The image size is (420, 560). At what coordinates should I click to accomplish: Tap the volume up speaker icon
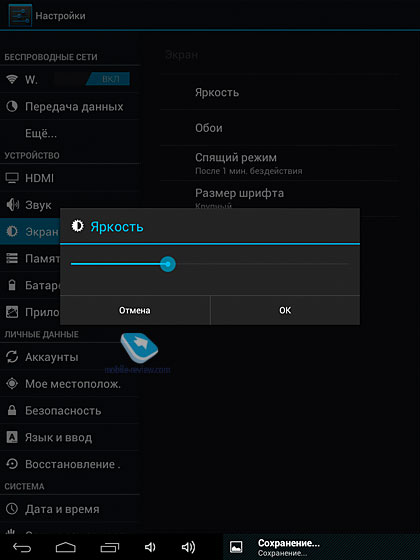coord(188,547)
